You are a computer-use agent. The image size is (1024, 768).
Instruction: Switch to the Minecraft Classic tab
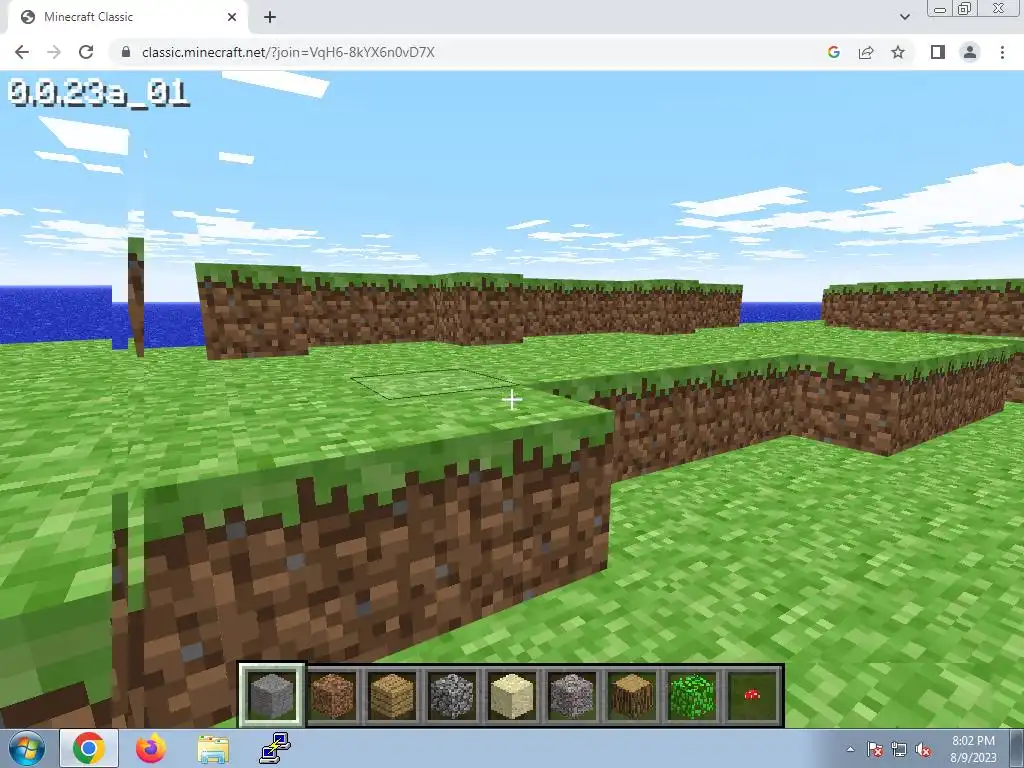pos(128,17)
